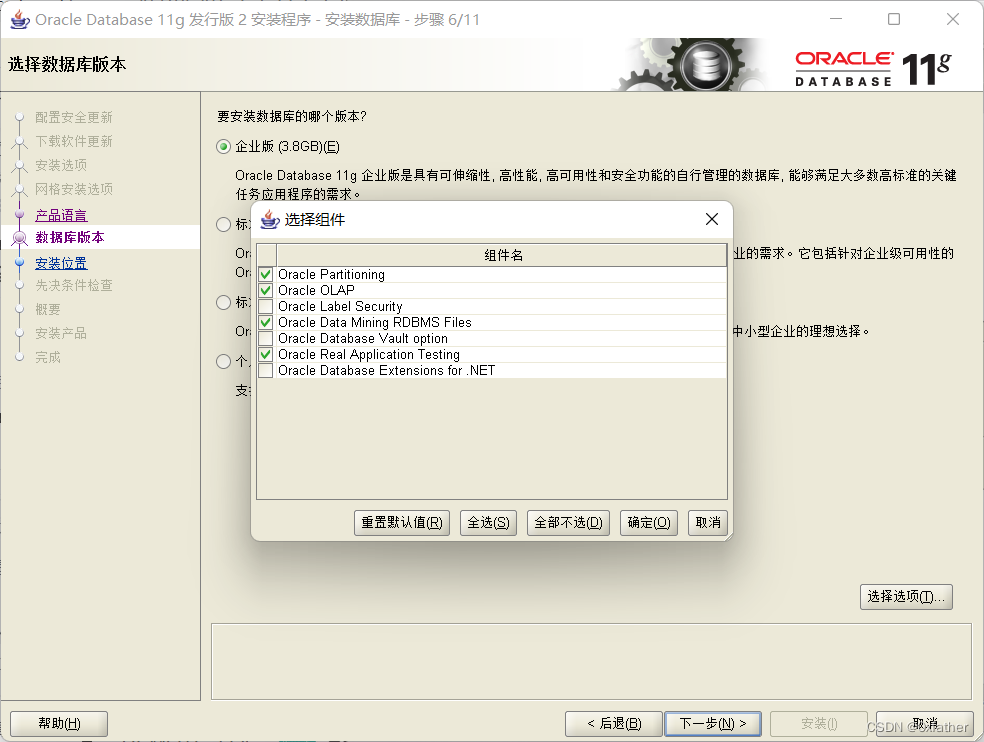984x742 pixels.
Task: Click the 重置默认值(R) button
Action: pyautogui.click(x=401, y=522)
